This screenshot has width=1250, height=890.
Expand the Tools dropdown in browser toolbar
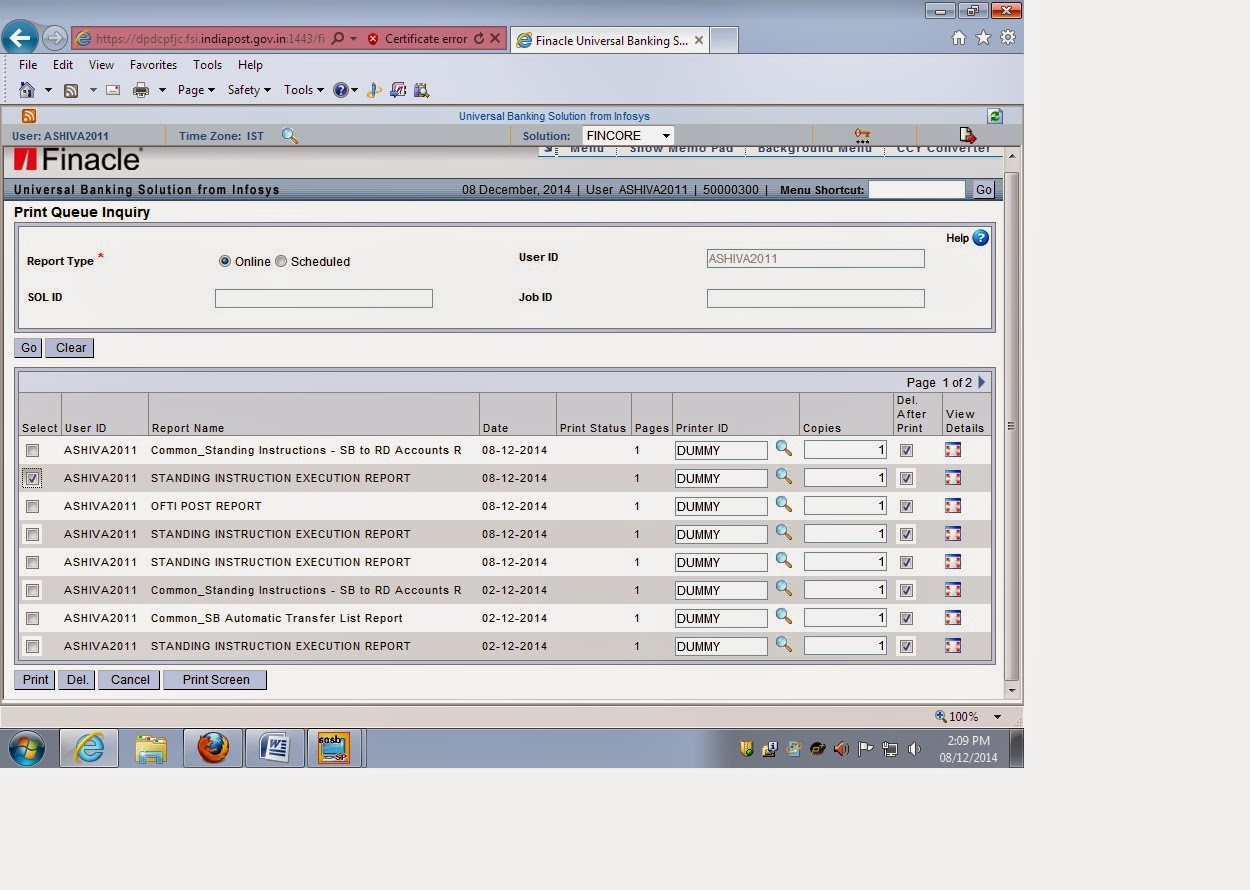tap(302, 89)
